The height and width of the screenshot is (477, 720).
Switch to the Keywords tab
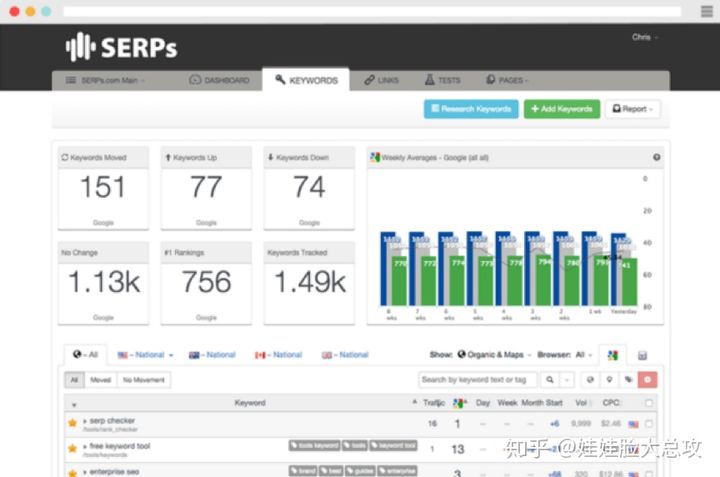click(x=306, y=80)
